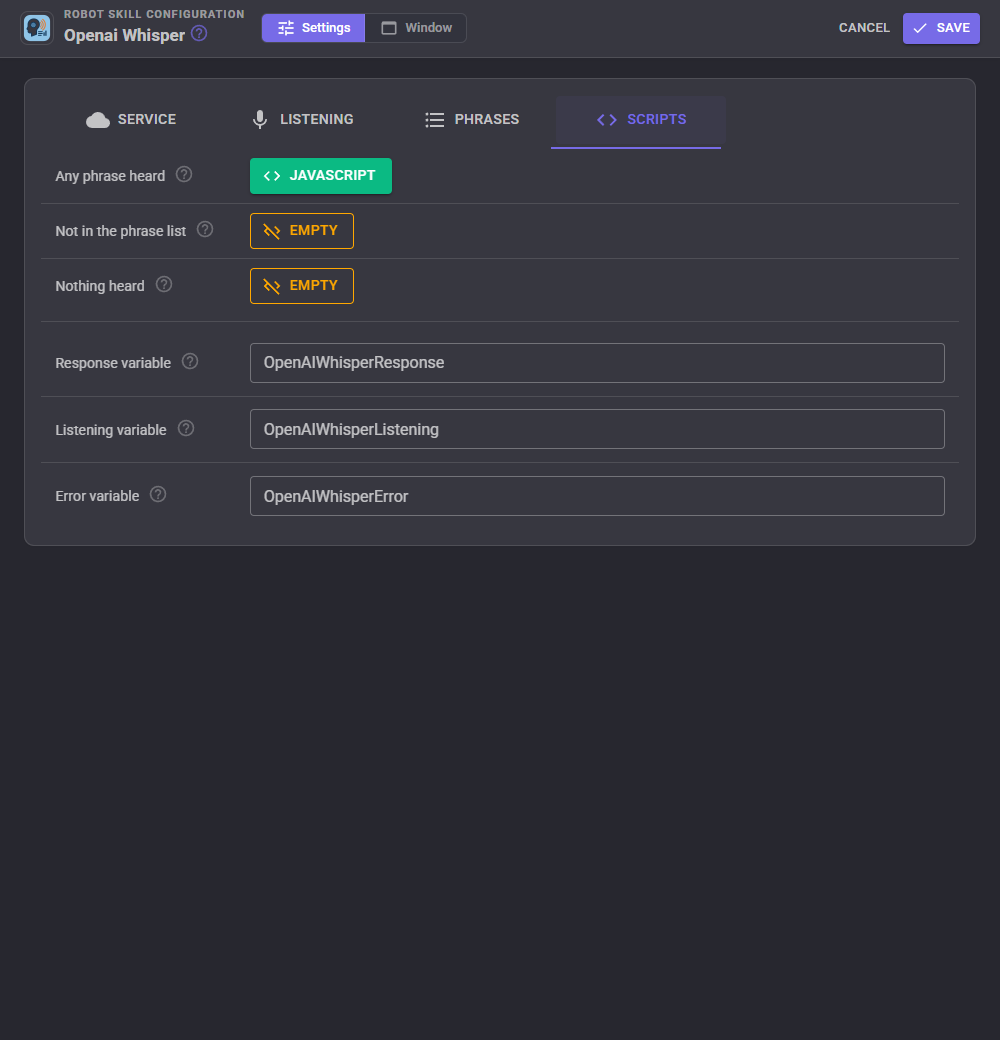Open help for Response variable
Screen dimensions: 1000x1040
coord(190,361)
